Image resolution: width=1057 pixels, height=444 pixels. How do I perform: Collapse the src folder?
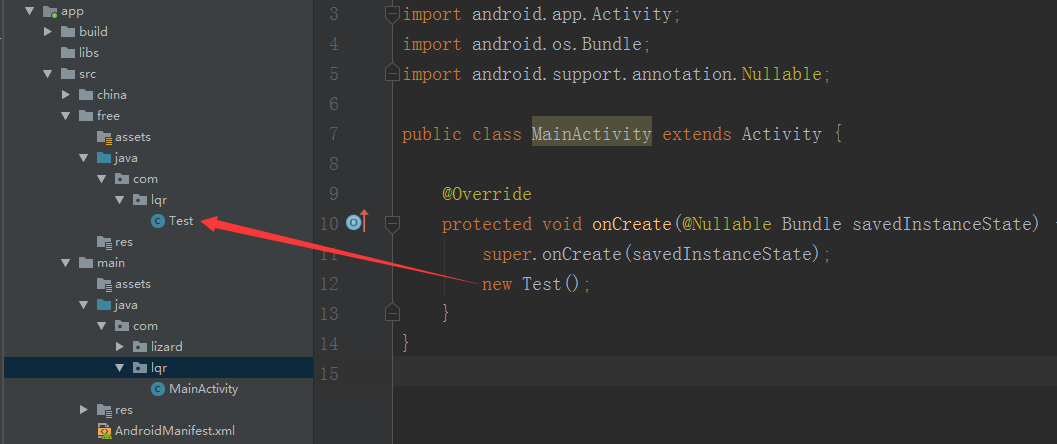tap(47, 73)
